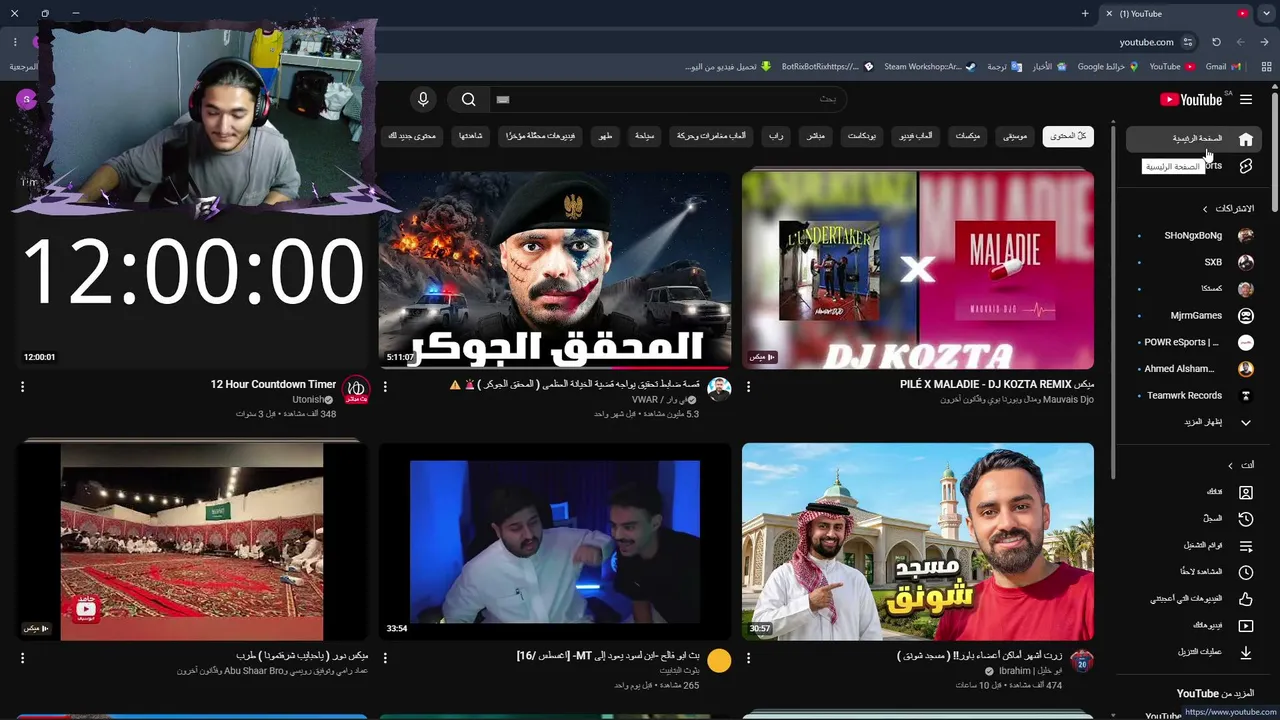Image resolution: width=1280 pixels, height=720 pixels.
Task: Open the Gmail bookmark
Action: [x=1223, y=67]
